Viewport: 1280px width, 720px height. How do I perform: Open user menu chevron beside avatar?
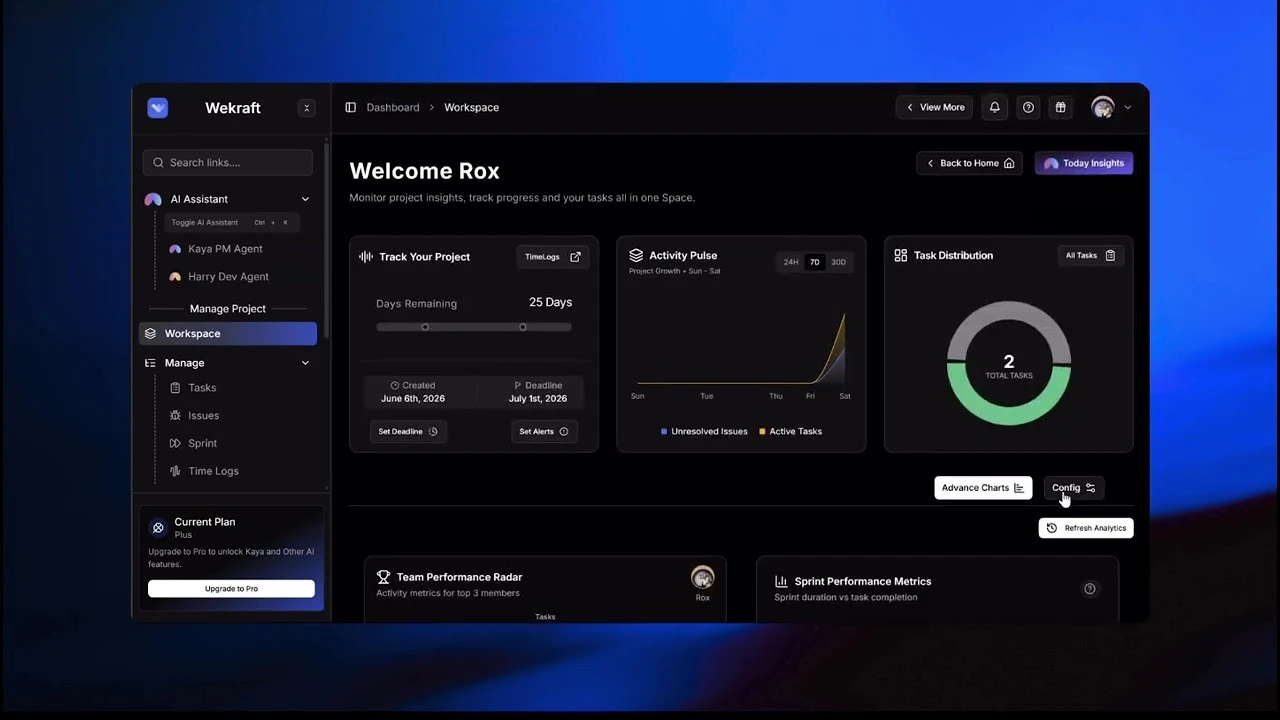click(1128, 108)
